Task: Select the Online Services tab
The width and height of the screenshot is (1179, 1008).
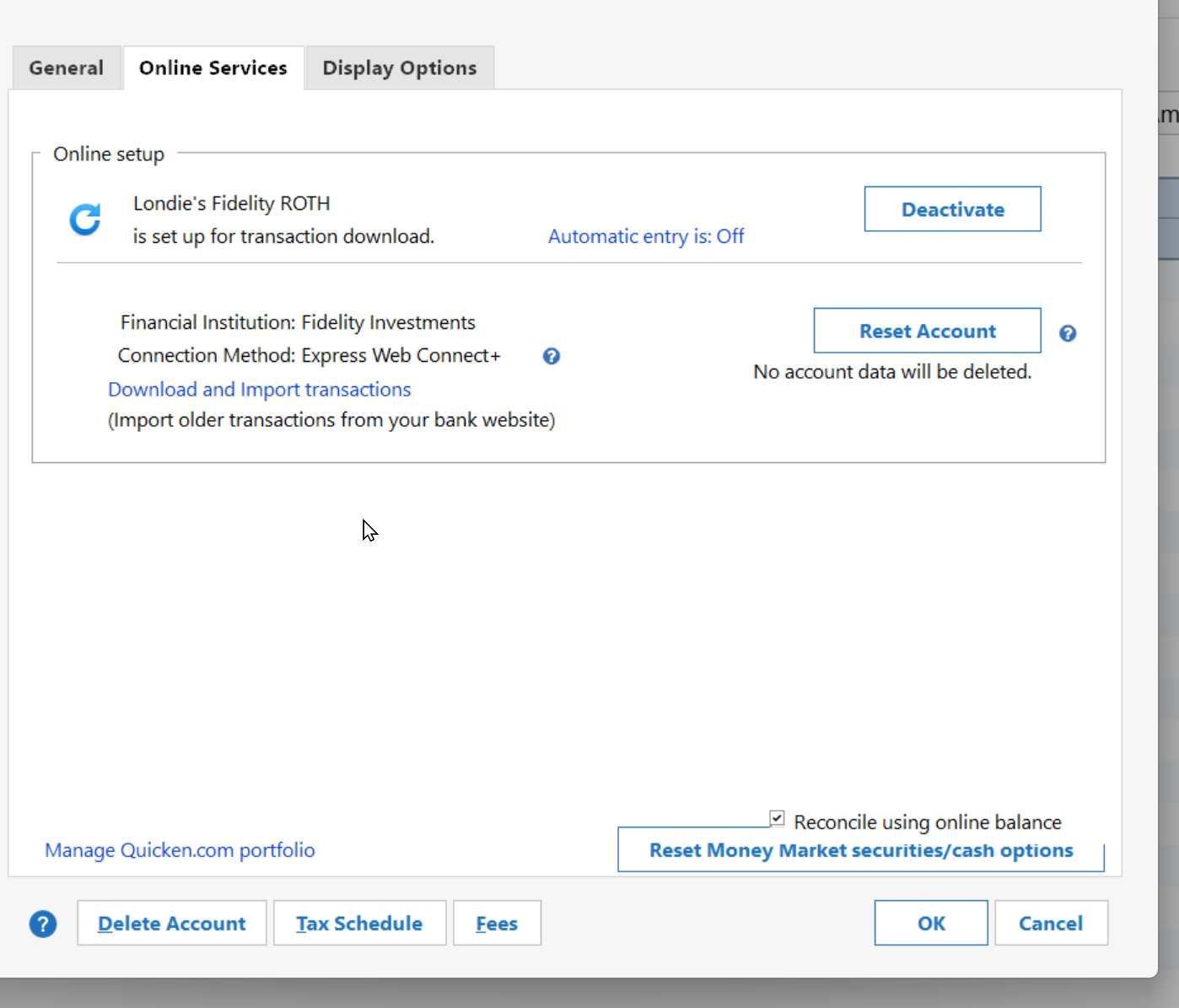Action: (213, 67)
